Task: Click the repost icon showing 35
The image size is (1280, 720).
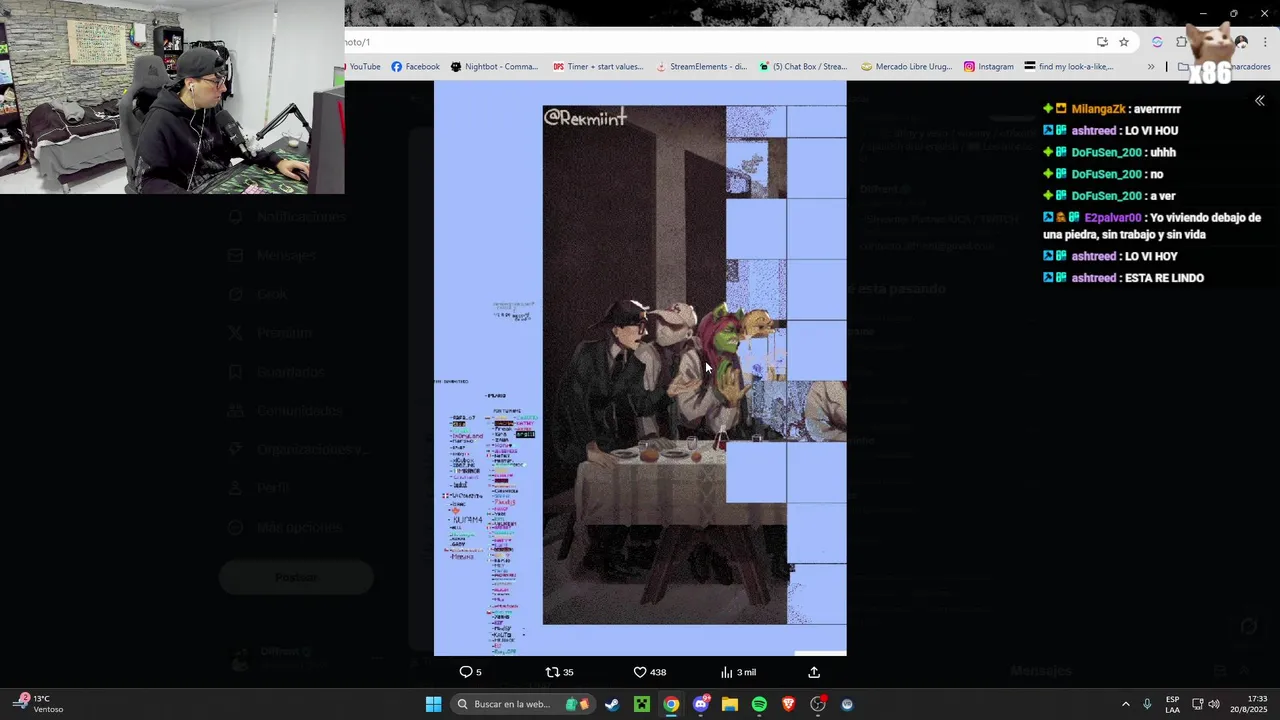Action: [x=559, y=672]
